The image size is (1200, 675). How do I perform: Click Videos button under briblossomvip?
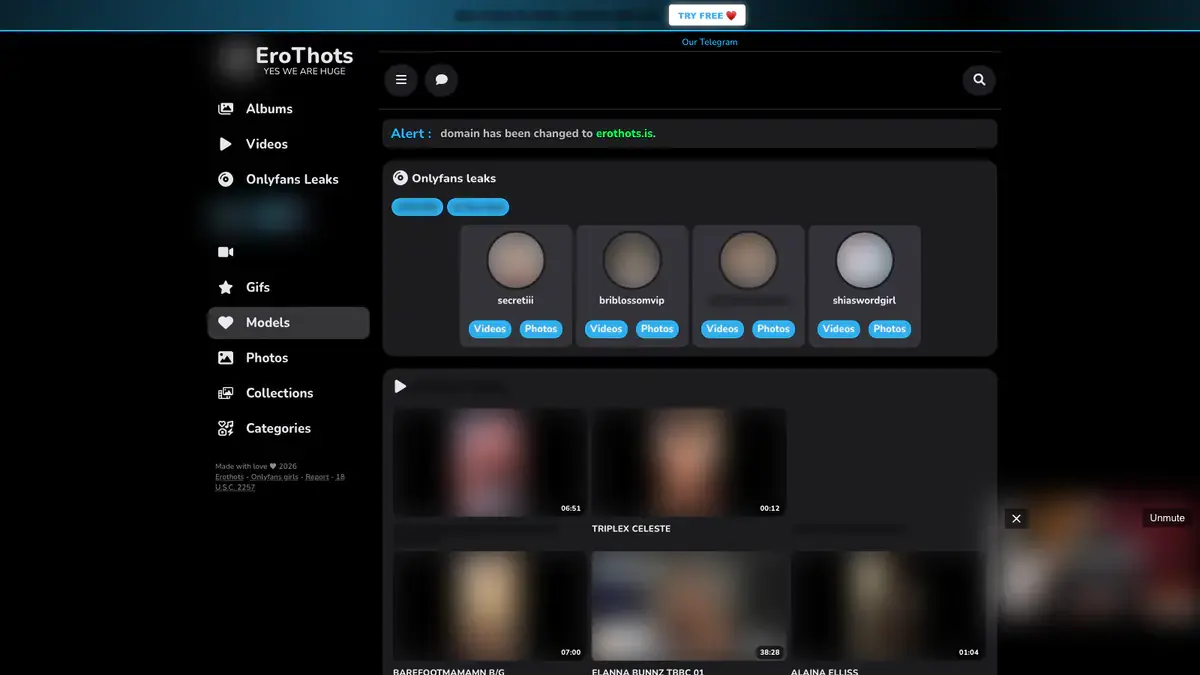click(x=606, y=329)
